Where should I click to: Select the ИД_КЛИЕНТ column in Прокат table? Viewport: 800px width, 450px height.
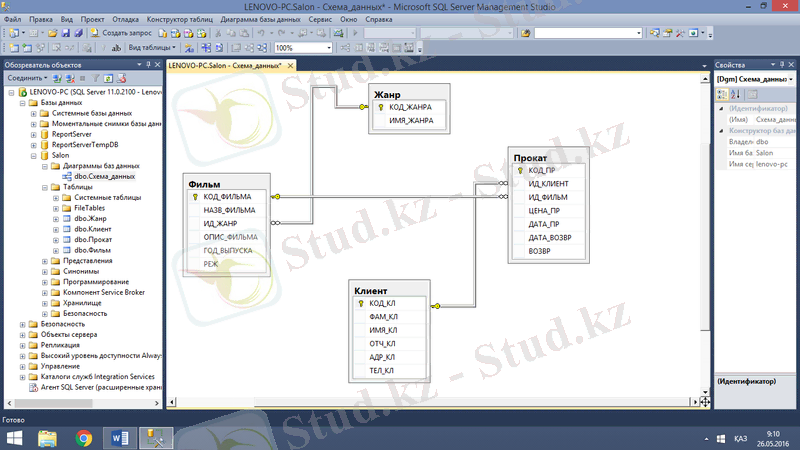(548, 184)
